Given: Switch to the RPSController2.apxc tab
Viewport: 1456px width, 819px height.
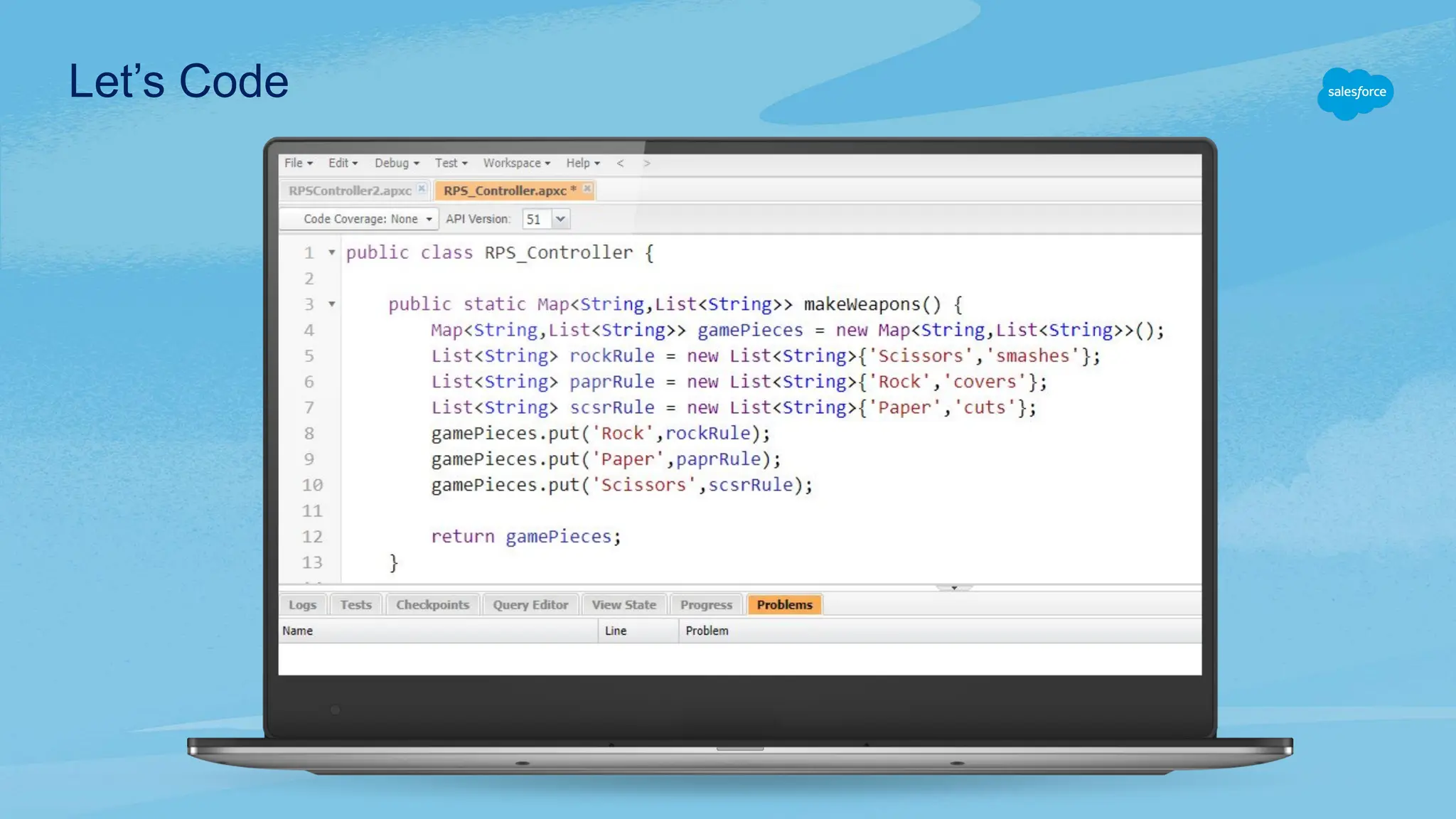Looking at the screenshot, I should (x=350, y=191).
